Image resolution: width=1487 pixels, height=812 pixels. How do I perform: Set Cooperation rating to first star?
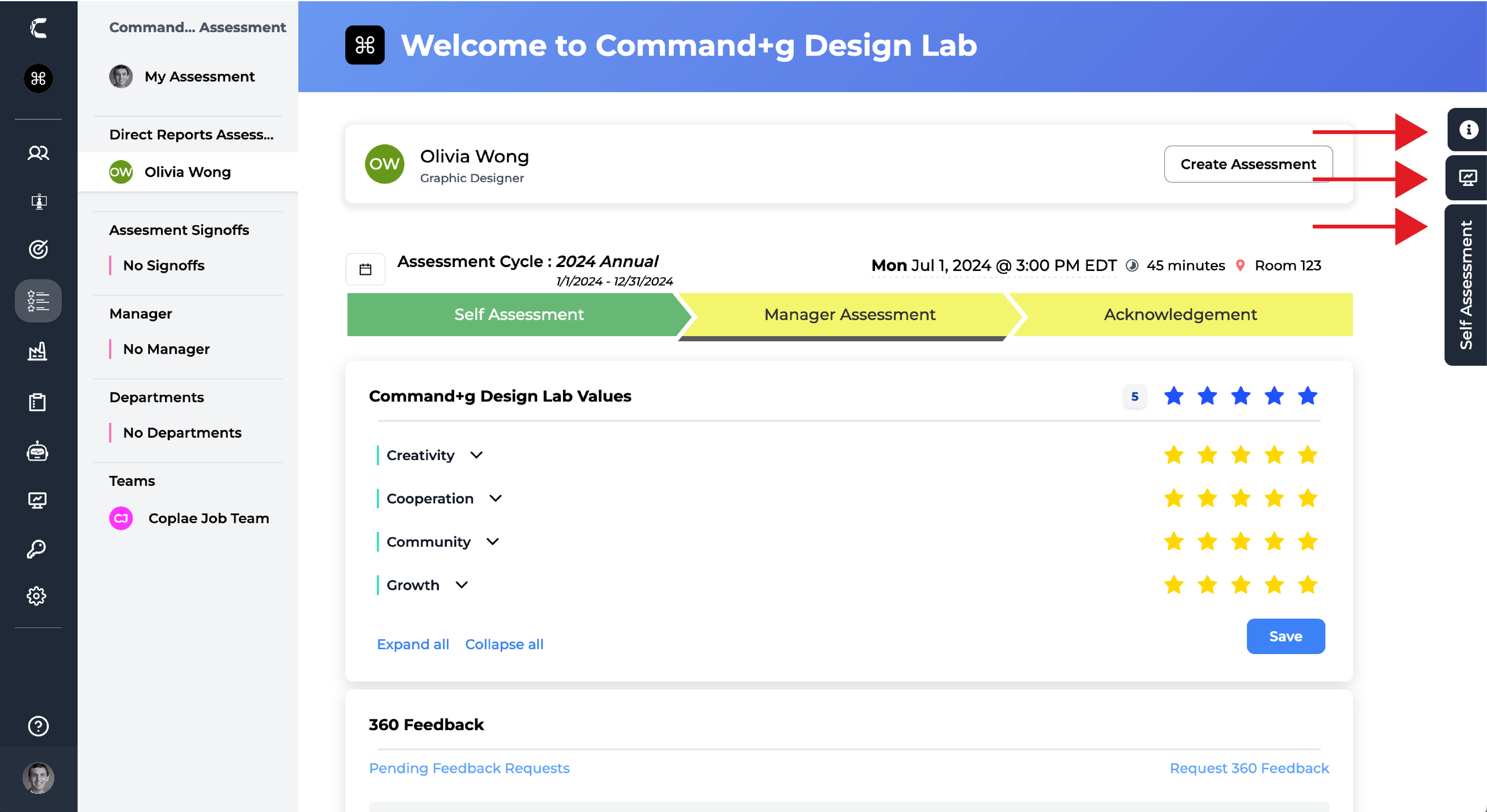(1174, 499)
